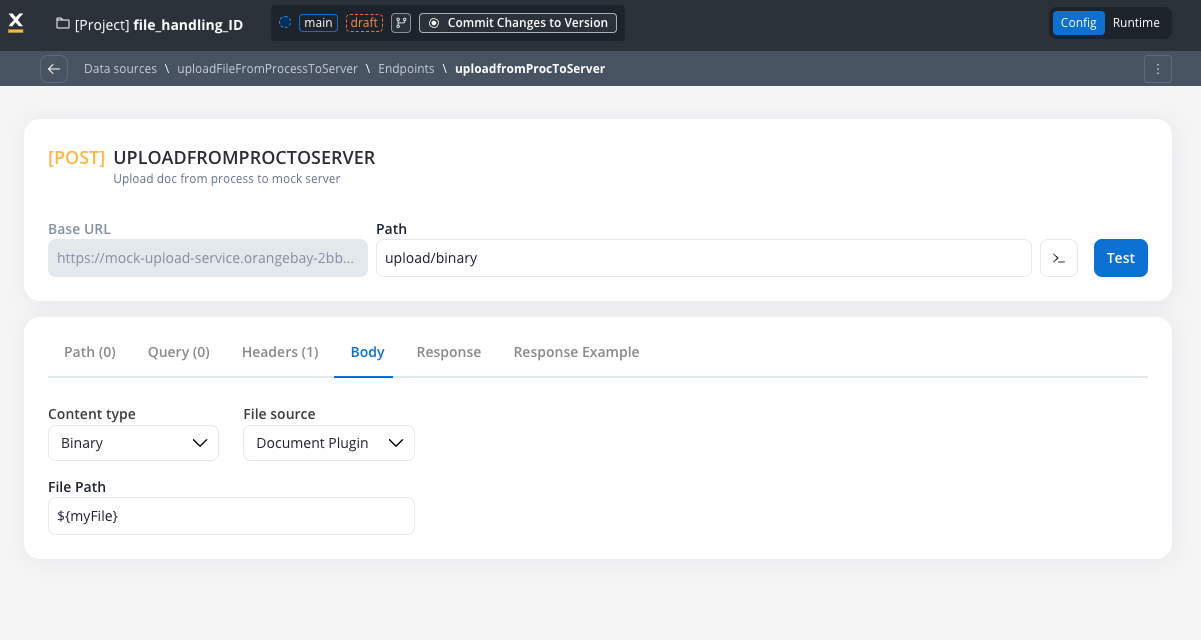This screenshot has width=1201, height=640.
Task: Enable Config mode
Action: (1078, 22)
